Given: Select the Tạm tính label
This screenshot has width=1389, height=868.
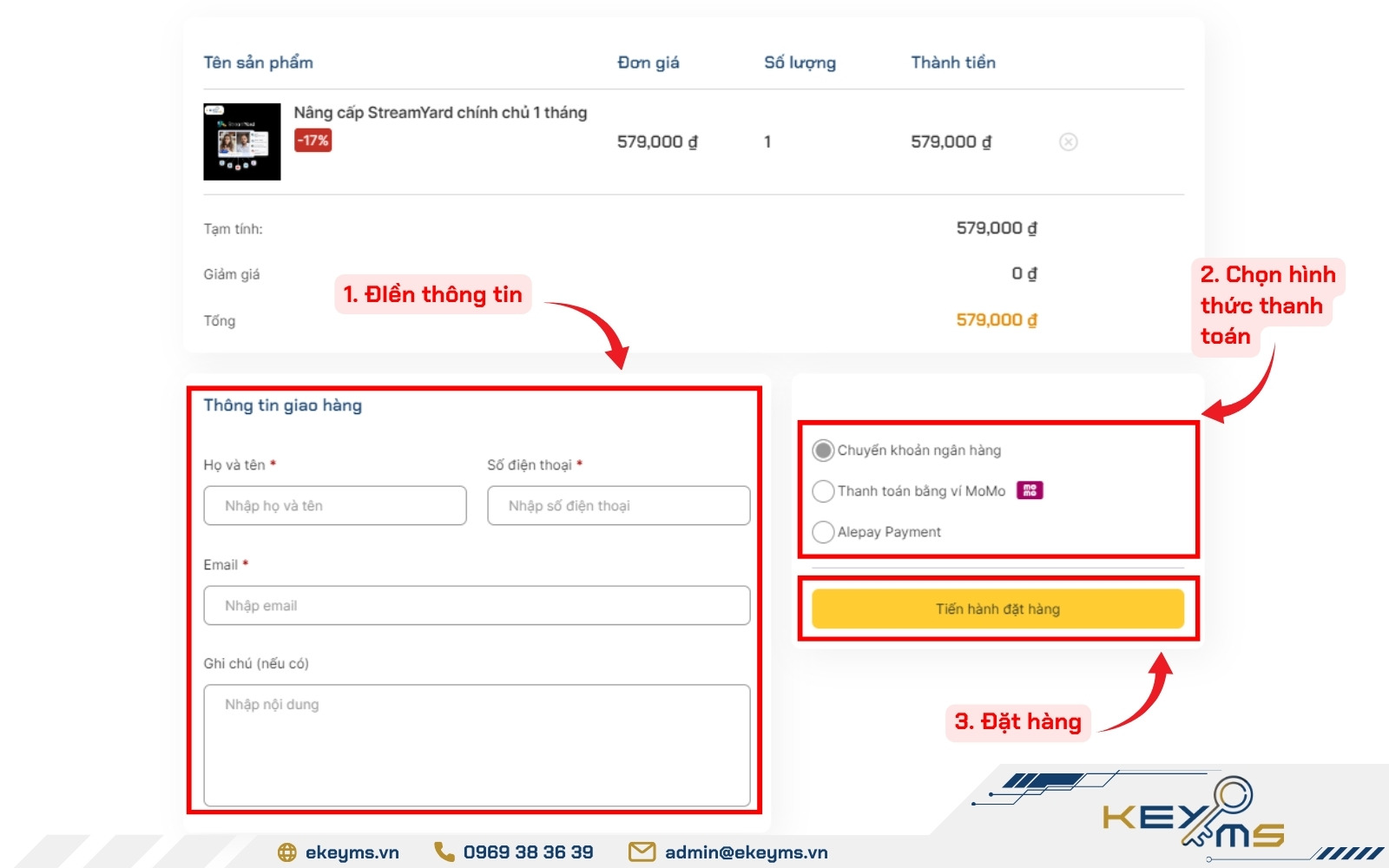Looking at the screenshot, I should click(x=233, y=229).
